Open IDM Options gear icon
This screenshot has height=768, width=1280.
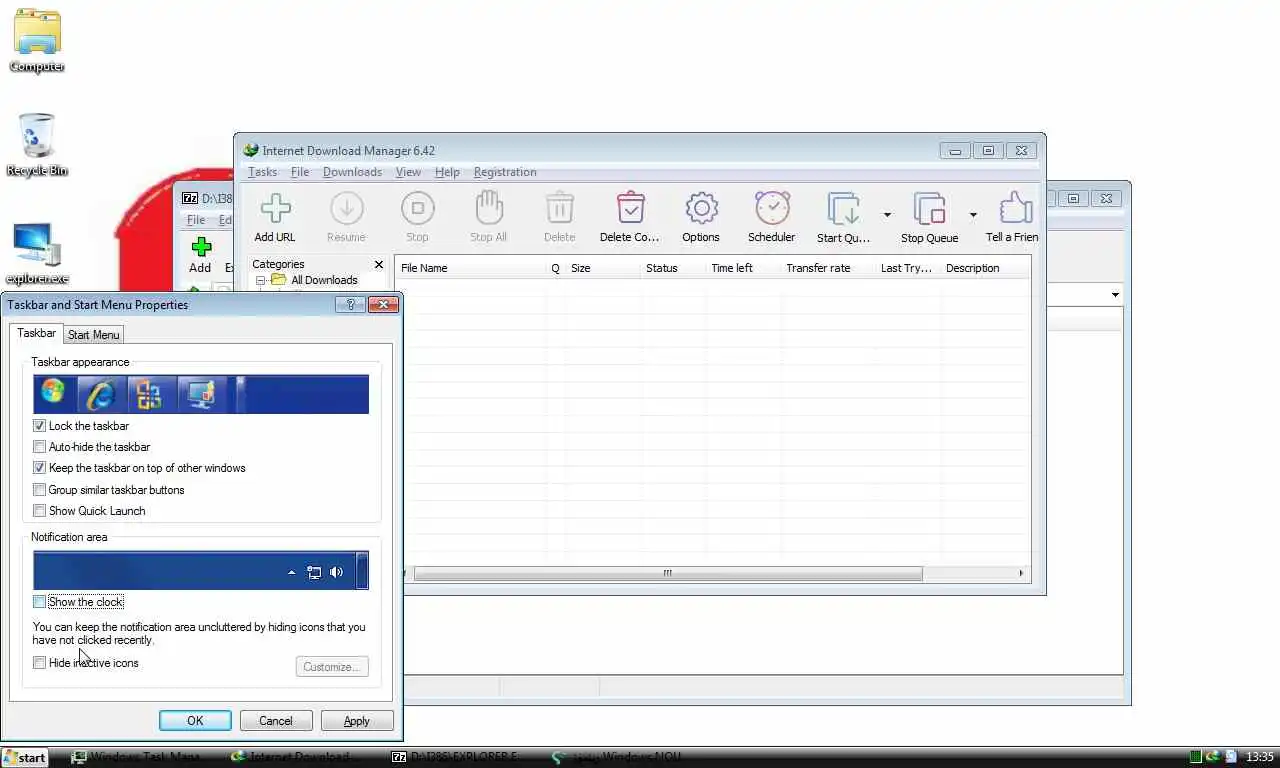tap(701, 208)
